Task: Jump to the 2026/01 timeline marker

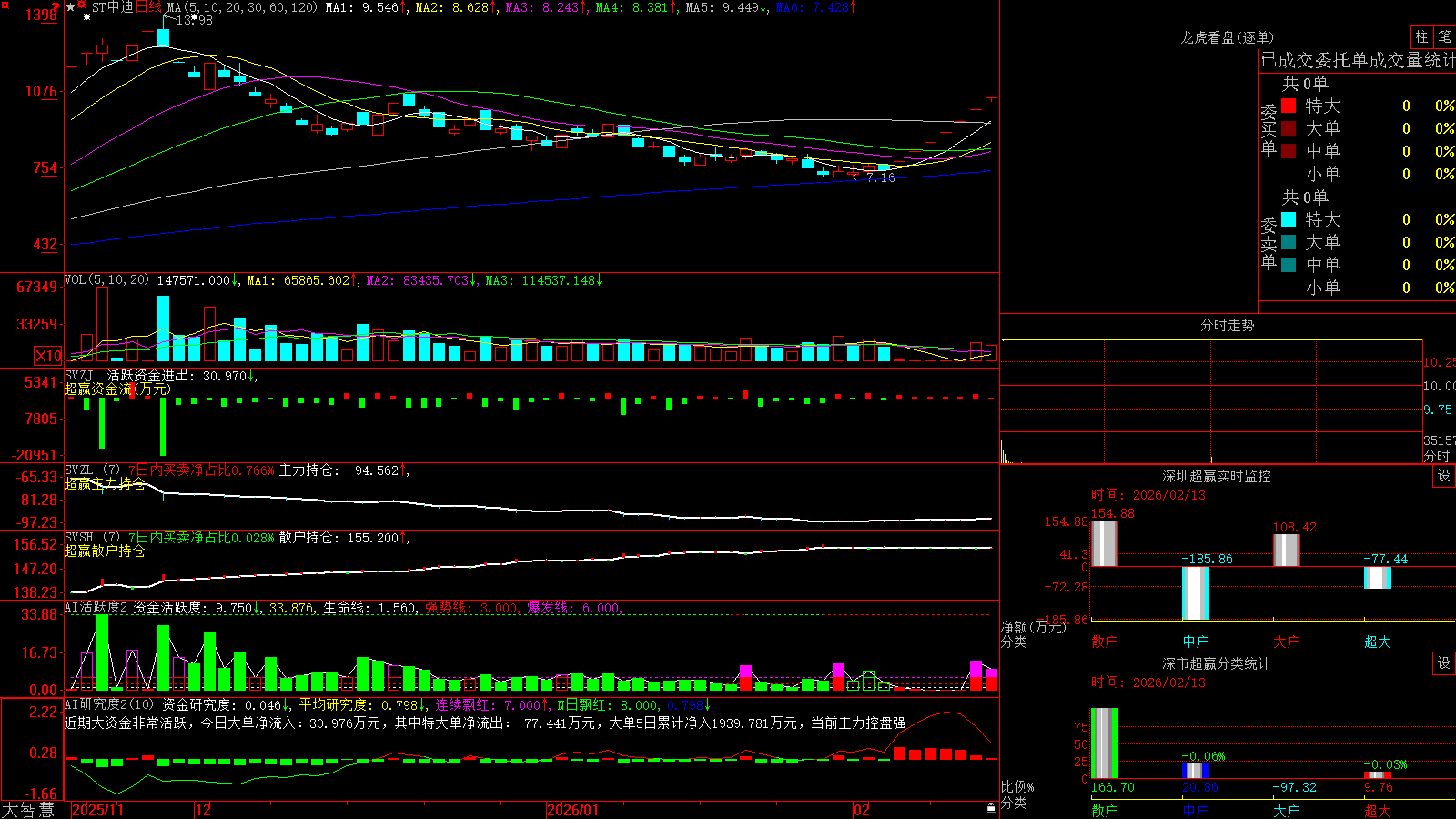Action: point(572,810)
